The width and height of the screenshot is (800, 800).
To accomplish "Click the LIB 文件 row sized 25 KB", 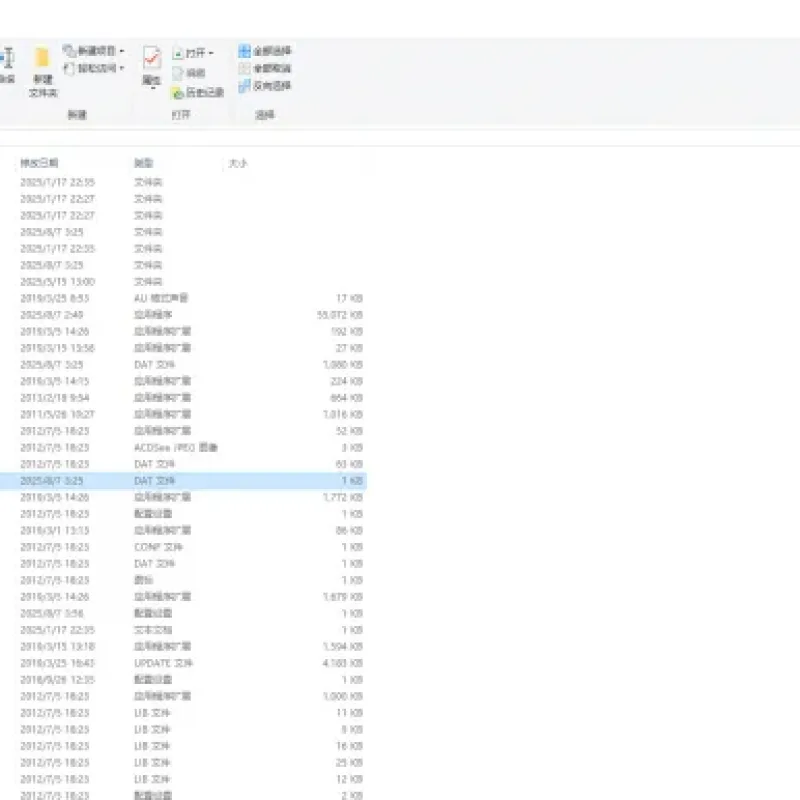I will click(183, 763).
